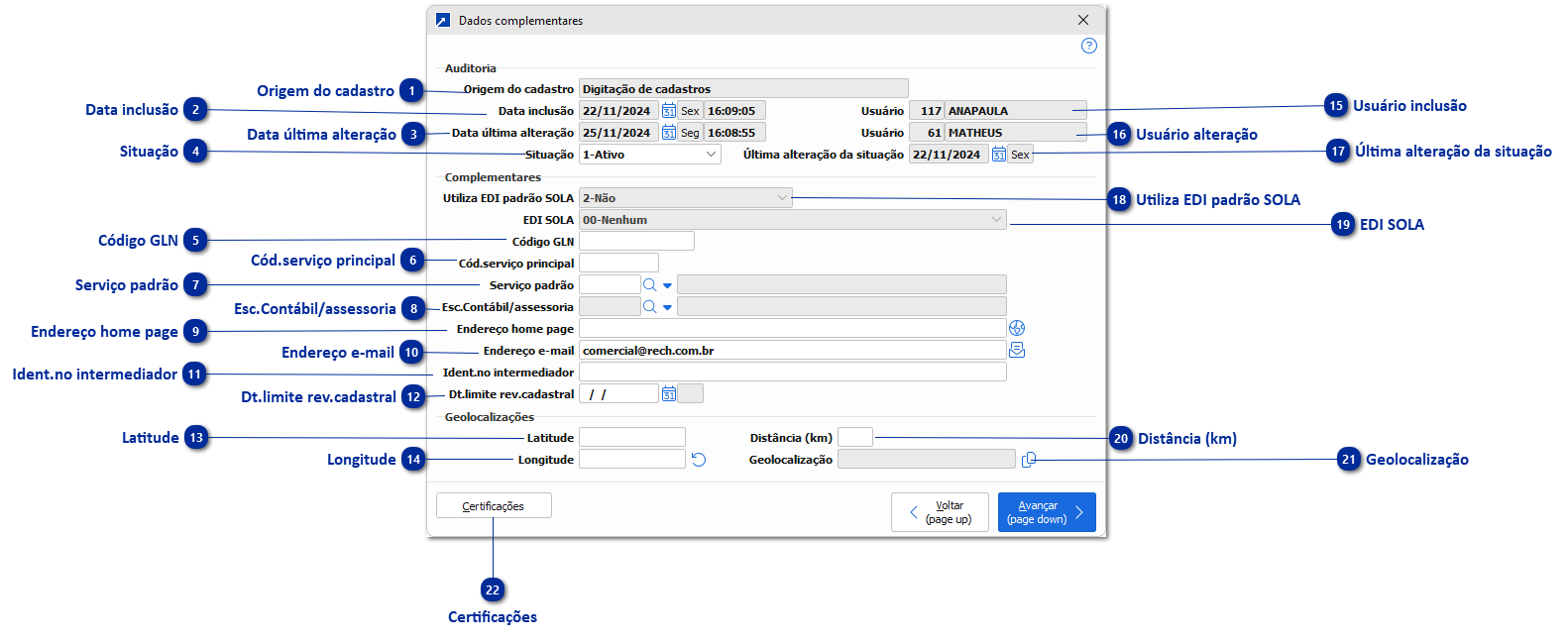Click the calendar icon beside Data inclusão

coord(669,111)
